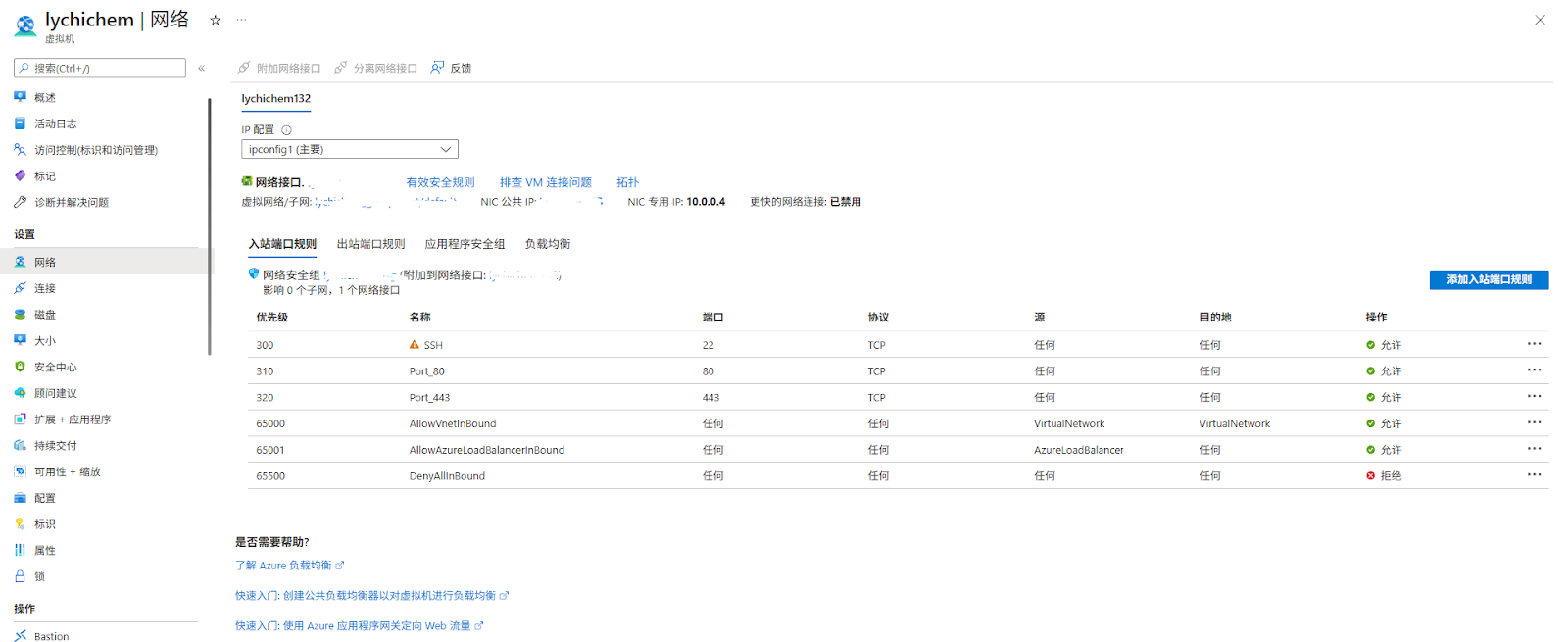
Task: Open 安全中心 shield icon
Action: [x=20, y=367]
